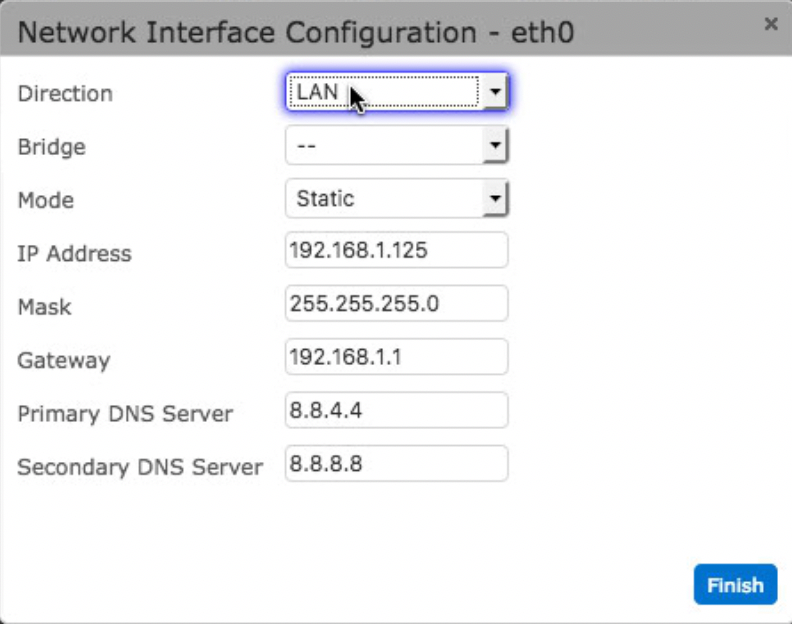Expand the Bridge dropdown

tap(397, 146)
